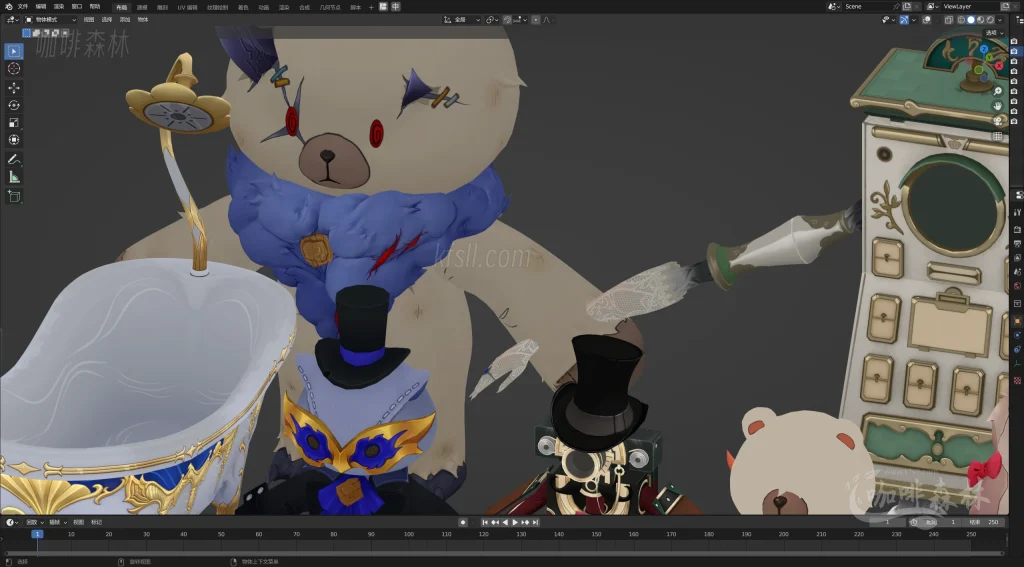The image size is (1024, 567).
Task: Expand the shading options dropdown arrow
Action: coord(1000,20)
